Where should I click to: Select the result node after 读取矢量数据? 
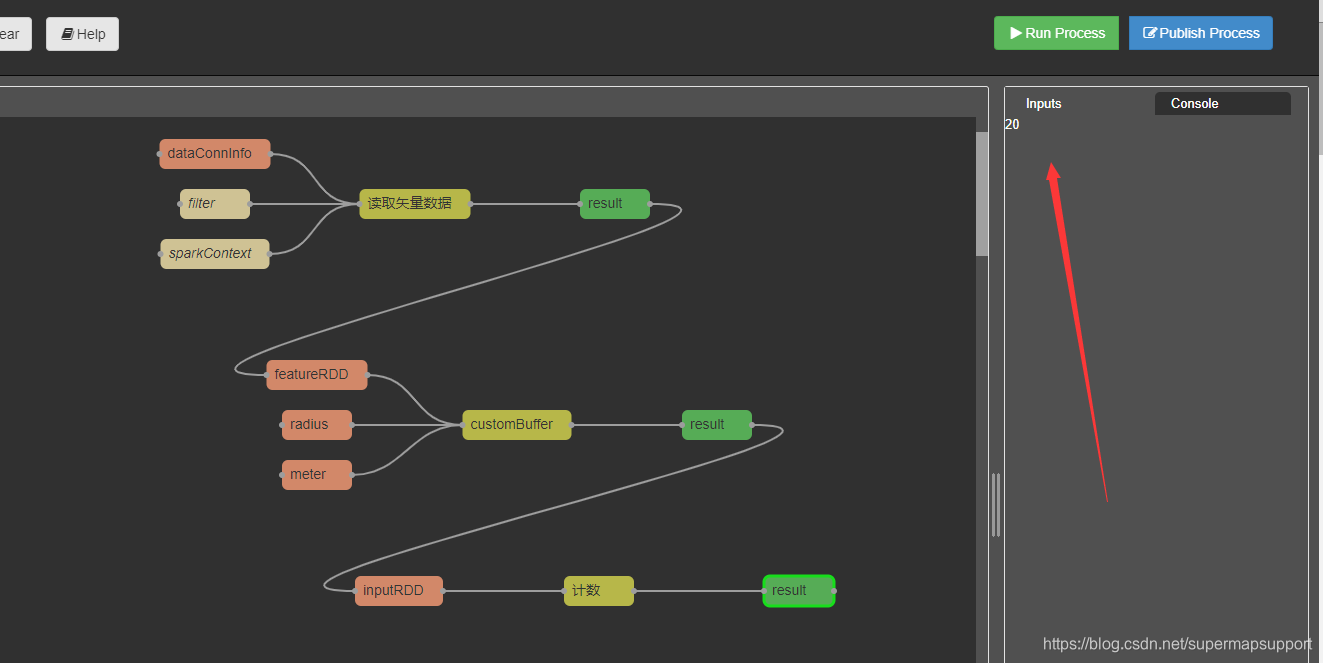(615, 204)
